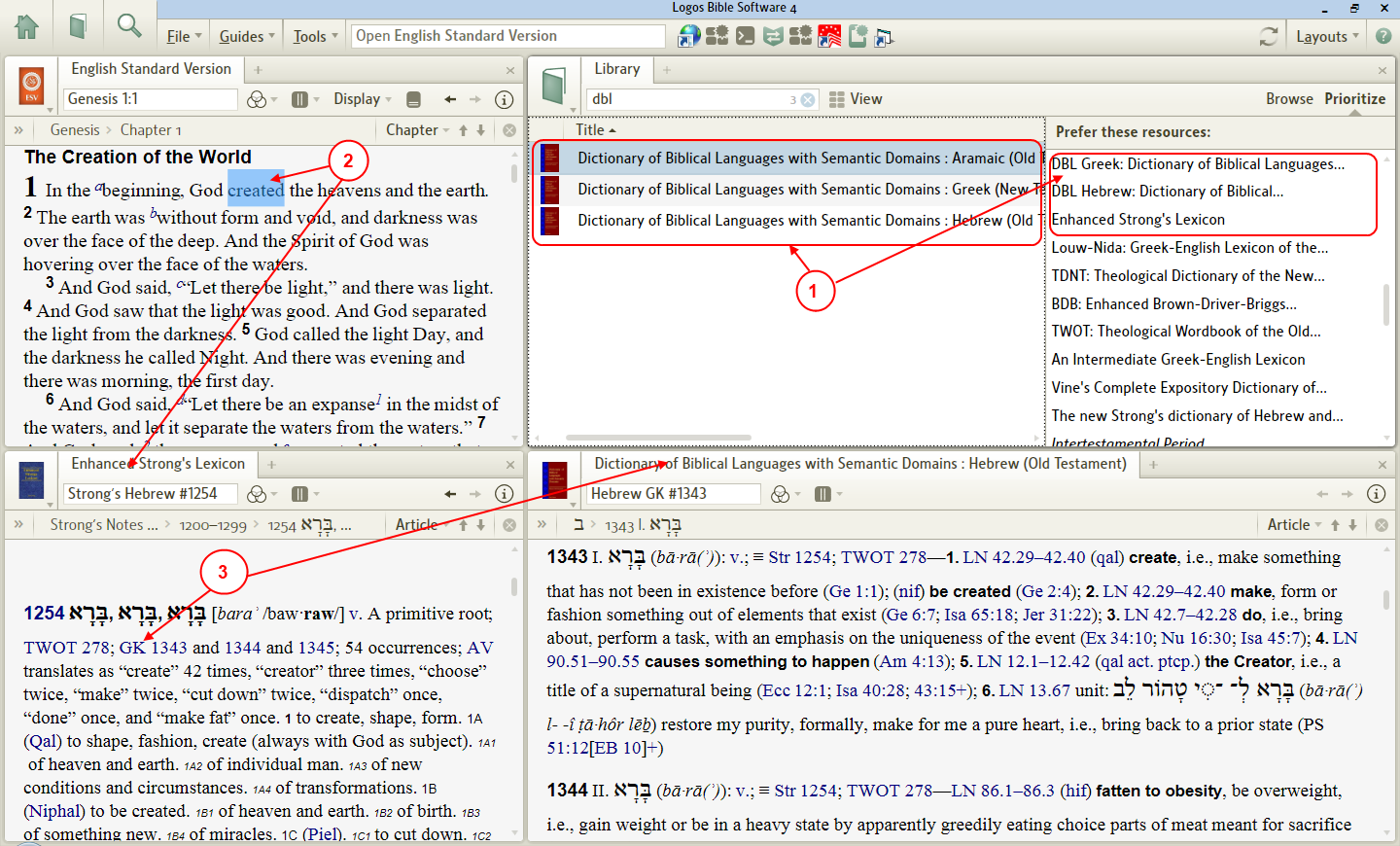This screenshot has height=846, width=1400.
Task: Click the Genesis 1:1 reference field
Action: 151,99
